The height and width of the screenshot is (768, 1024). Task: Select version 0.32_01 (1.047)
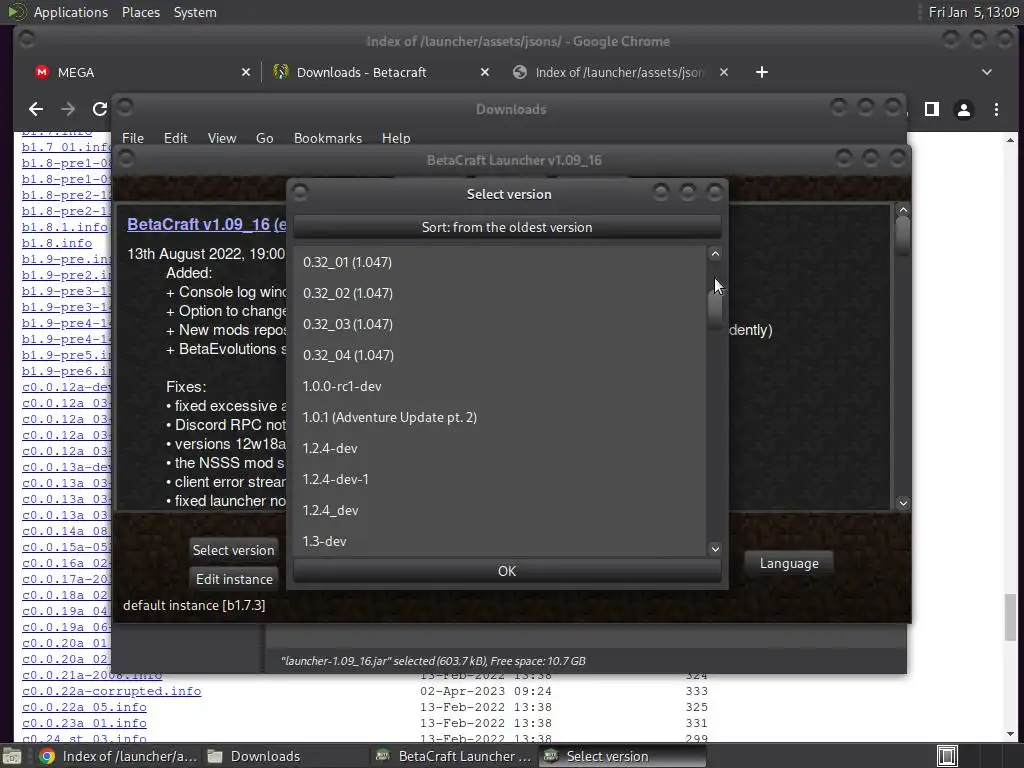pyautogui.click(x=500, y=262)
